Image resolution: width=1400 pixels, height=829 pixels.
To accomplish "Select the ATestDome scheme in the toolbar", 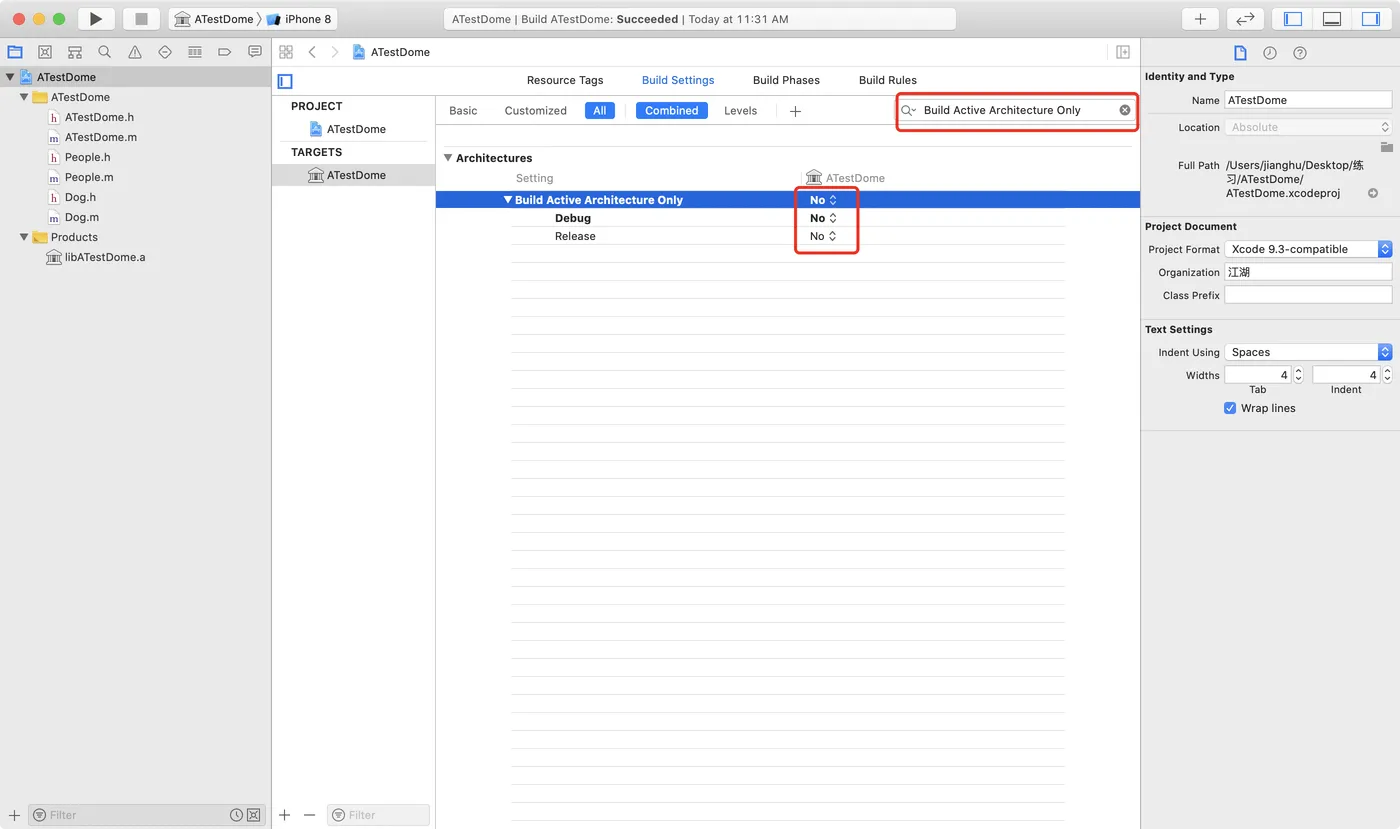I will 214,19.
